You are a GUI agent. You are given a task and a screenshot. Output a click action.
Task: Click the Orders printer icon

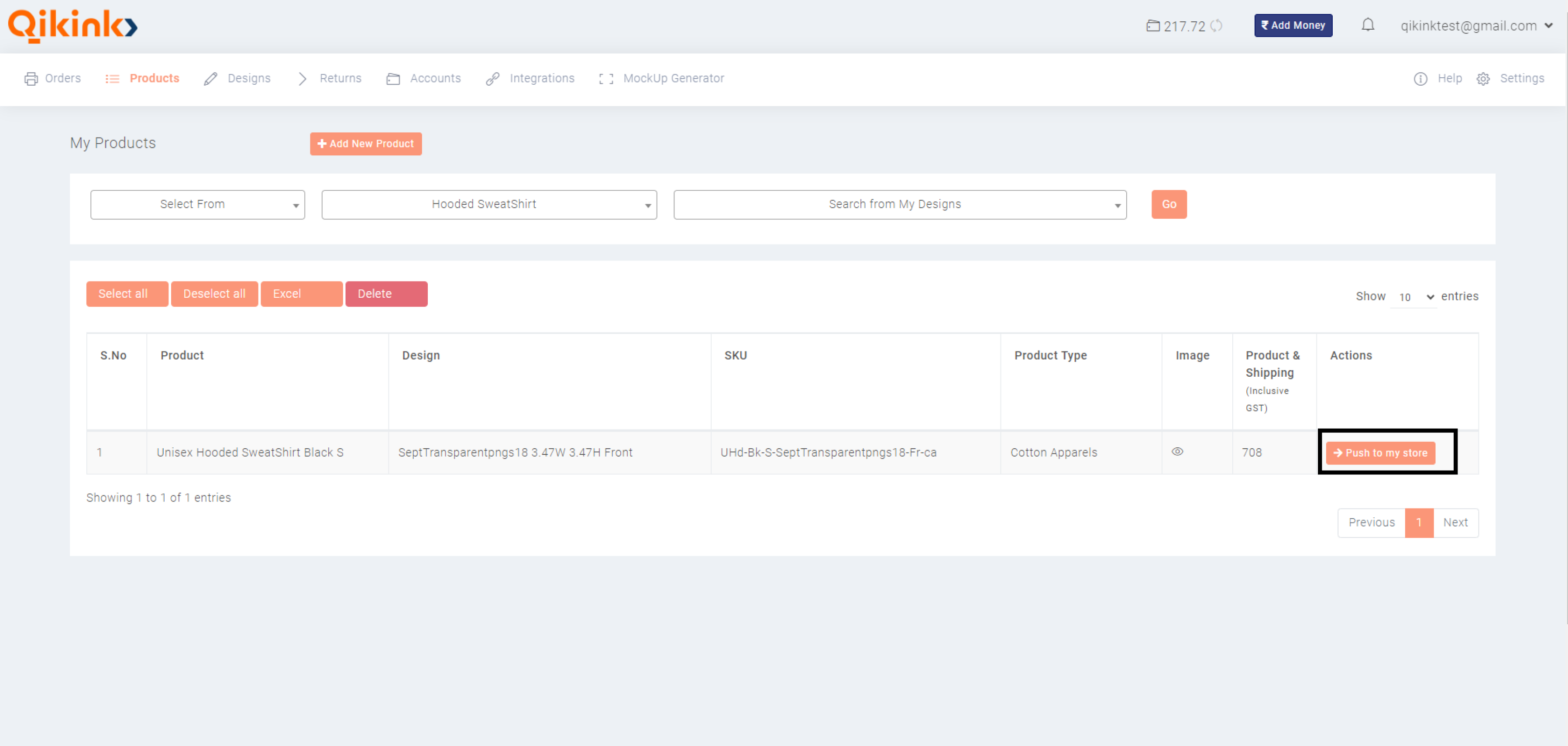point(31,79)
